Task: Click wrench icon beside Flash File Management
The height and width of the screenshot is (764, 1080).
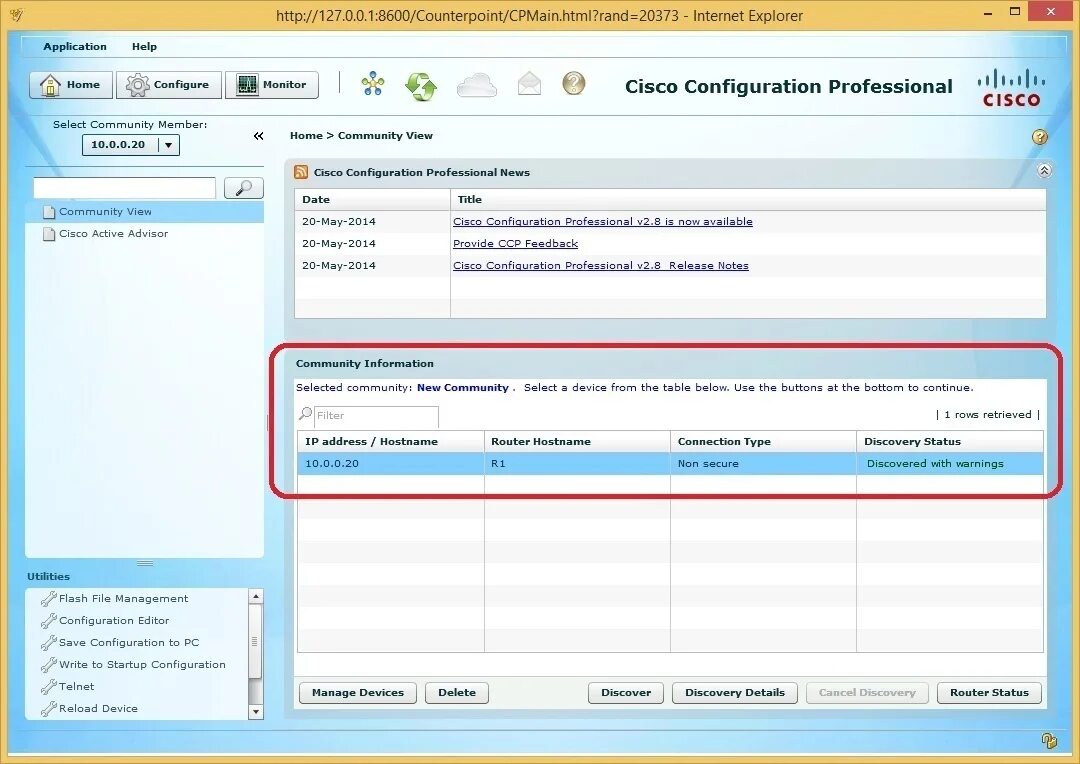Action: click(48, 599)
